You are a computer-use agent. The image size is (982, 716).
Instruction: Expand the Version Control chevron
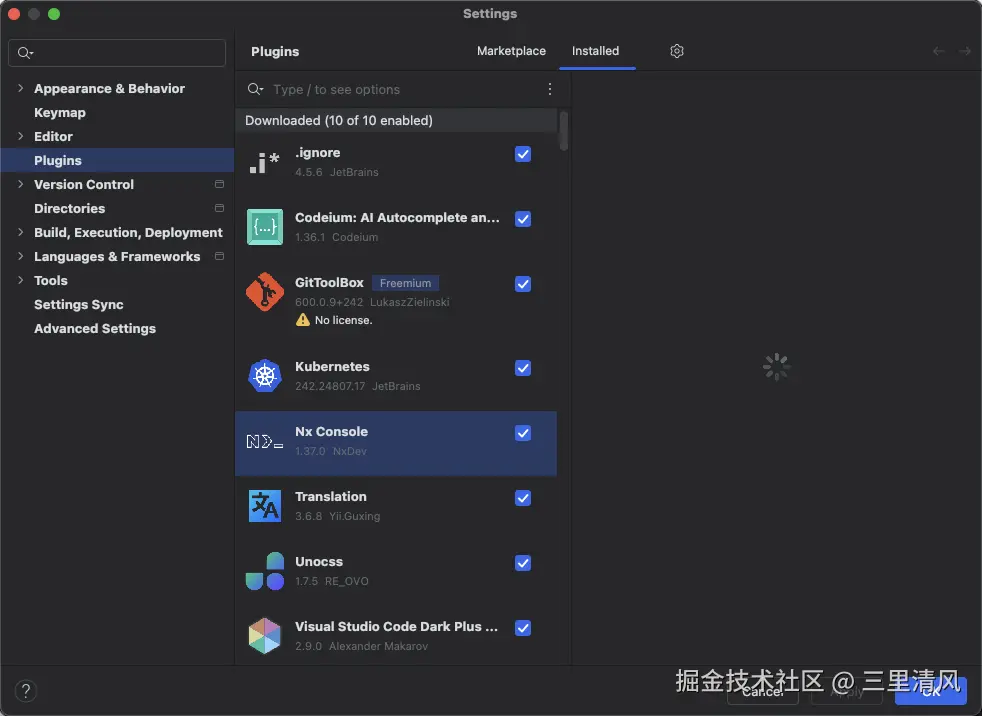[x=21, y=184]
